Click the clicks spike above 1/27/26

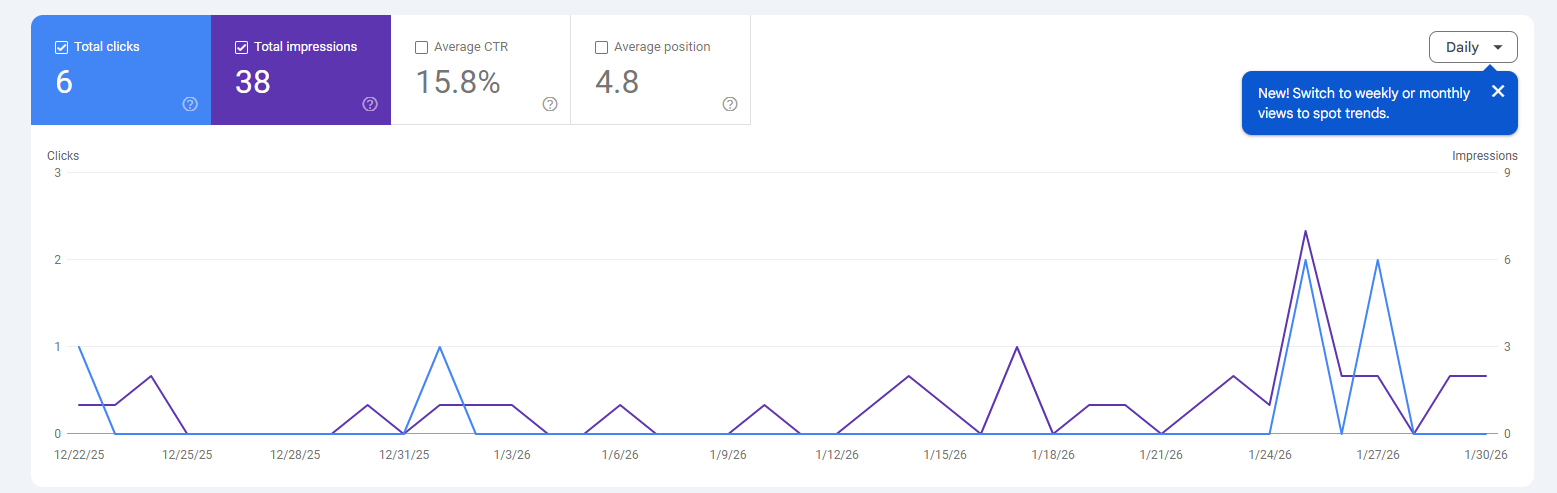(1378, 260)
